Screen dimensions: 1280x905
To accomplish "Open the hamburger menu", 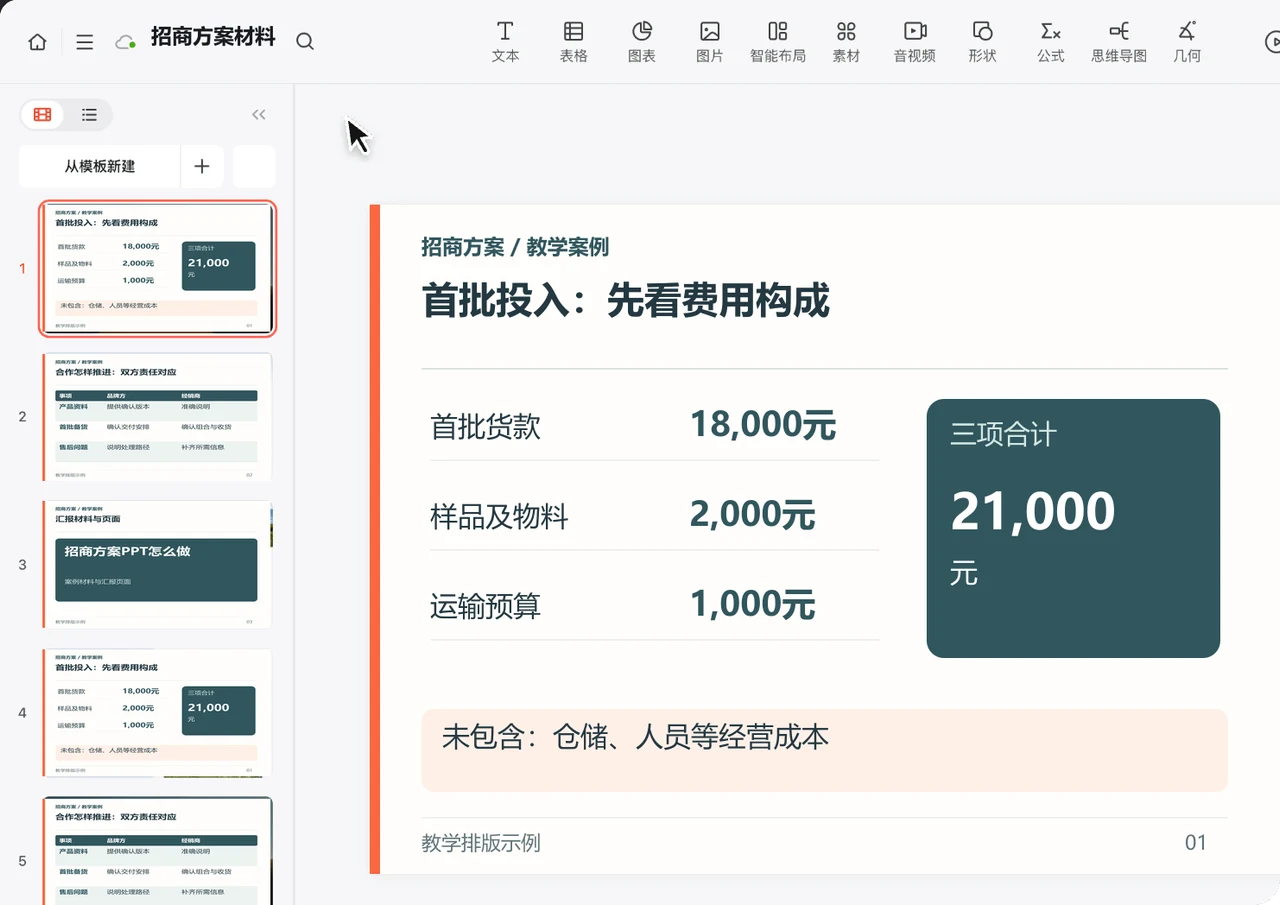I will [85, 42].
